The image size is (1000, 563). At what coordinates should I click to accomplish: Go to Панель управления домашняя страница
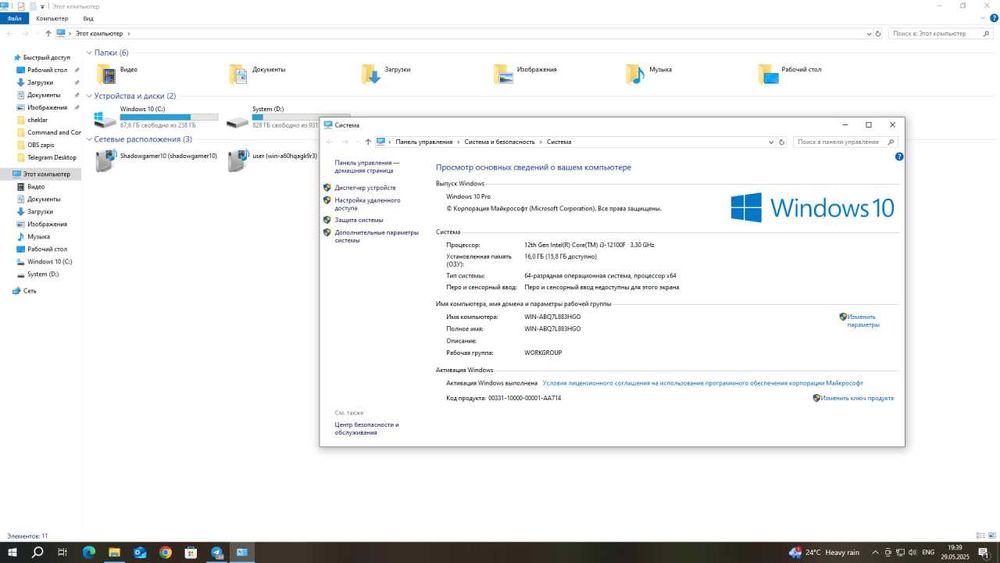[367, 166]
